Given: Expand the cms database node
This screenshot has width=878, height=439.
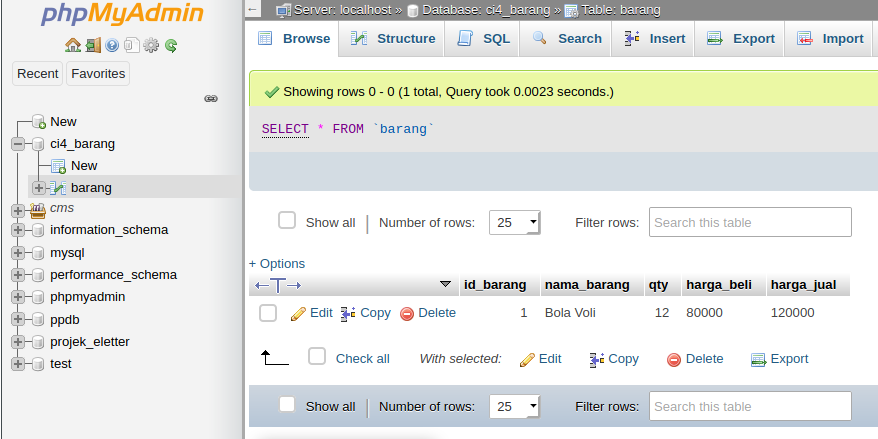Looking at the screenshot, I should click(x=18, y=211).
